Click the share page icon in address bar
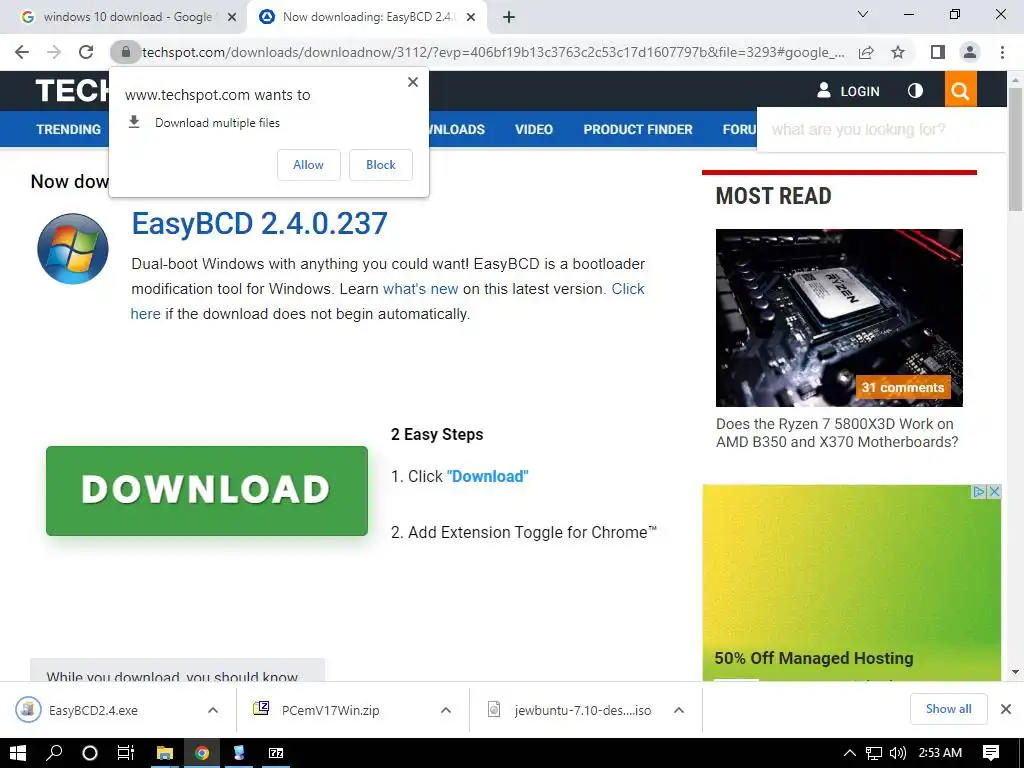Screen dimensions: 1024x768 pos(866,52)
